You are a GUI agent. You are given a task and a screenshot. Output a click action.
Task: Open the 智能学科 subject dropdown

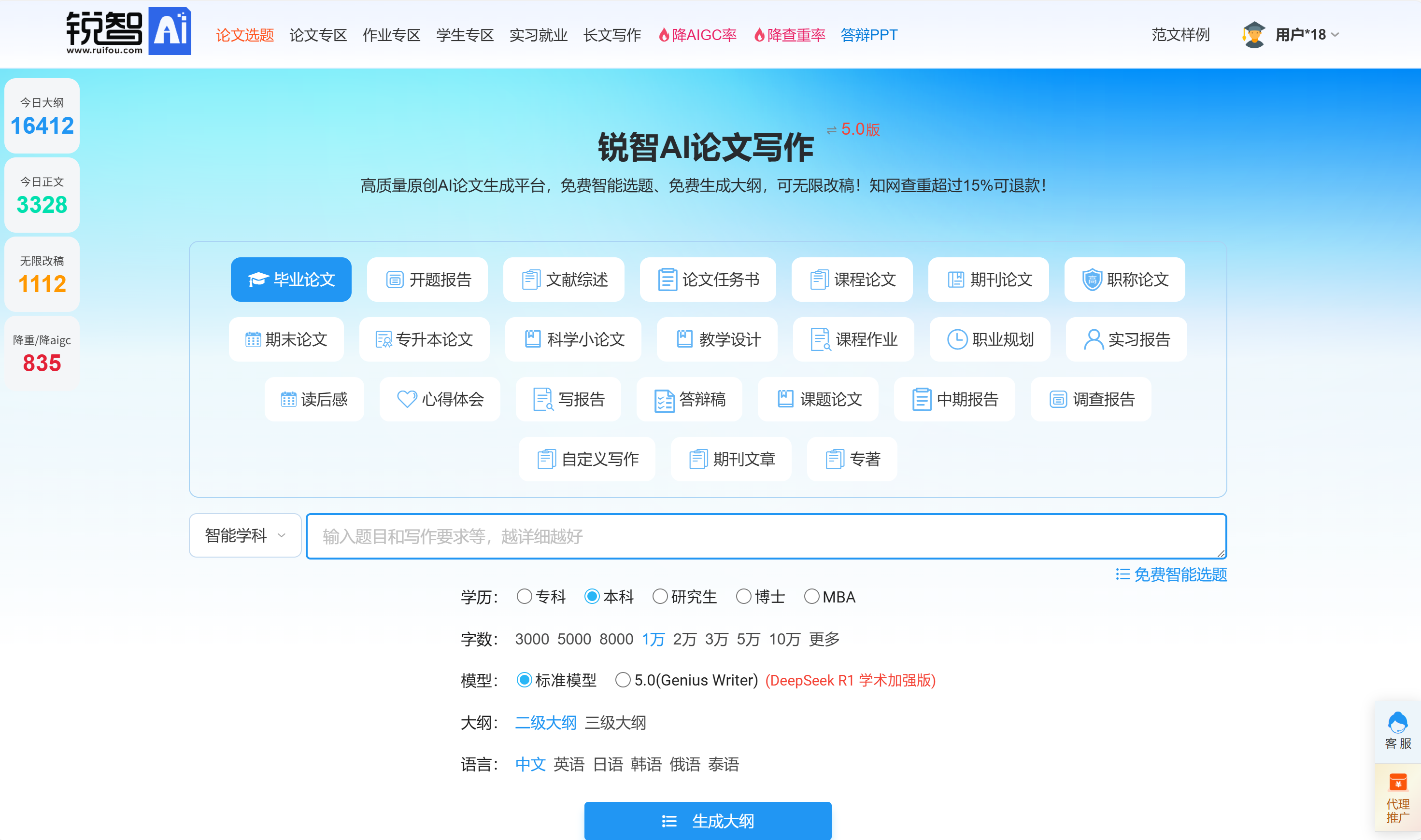(x=245, y=535)
